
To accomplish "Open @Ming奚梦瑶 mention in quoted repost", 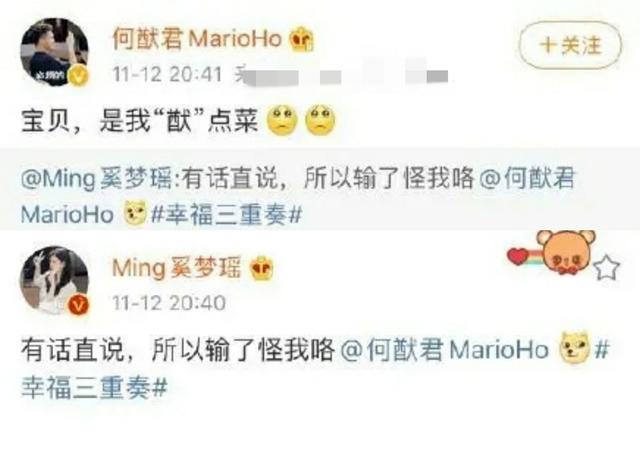I will tap(96, 179).
